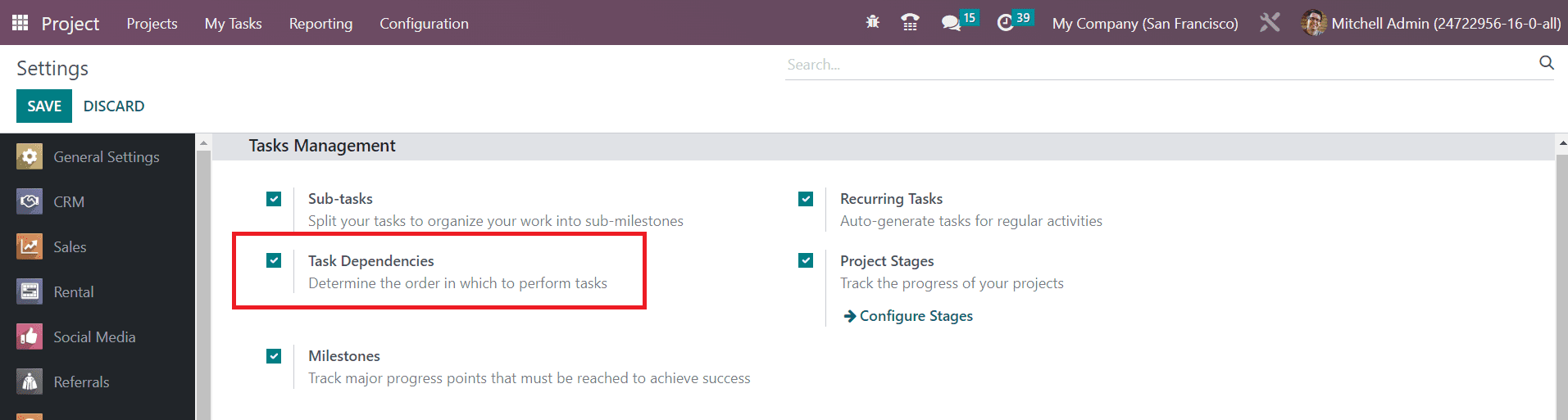The image size is (1568, 420).
Task: Go to My Tasks menu
Action: coord(233,24)
